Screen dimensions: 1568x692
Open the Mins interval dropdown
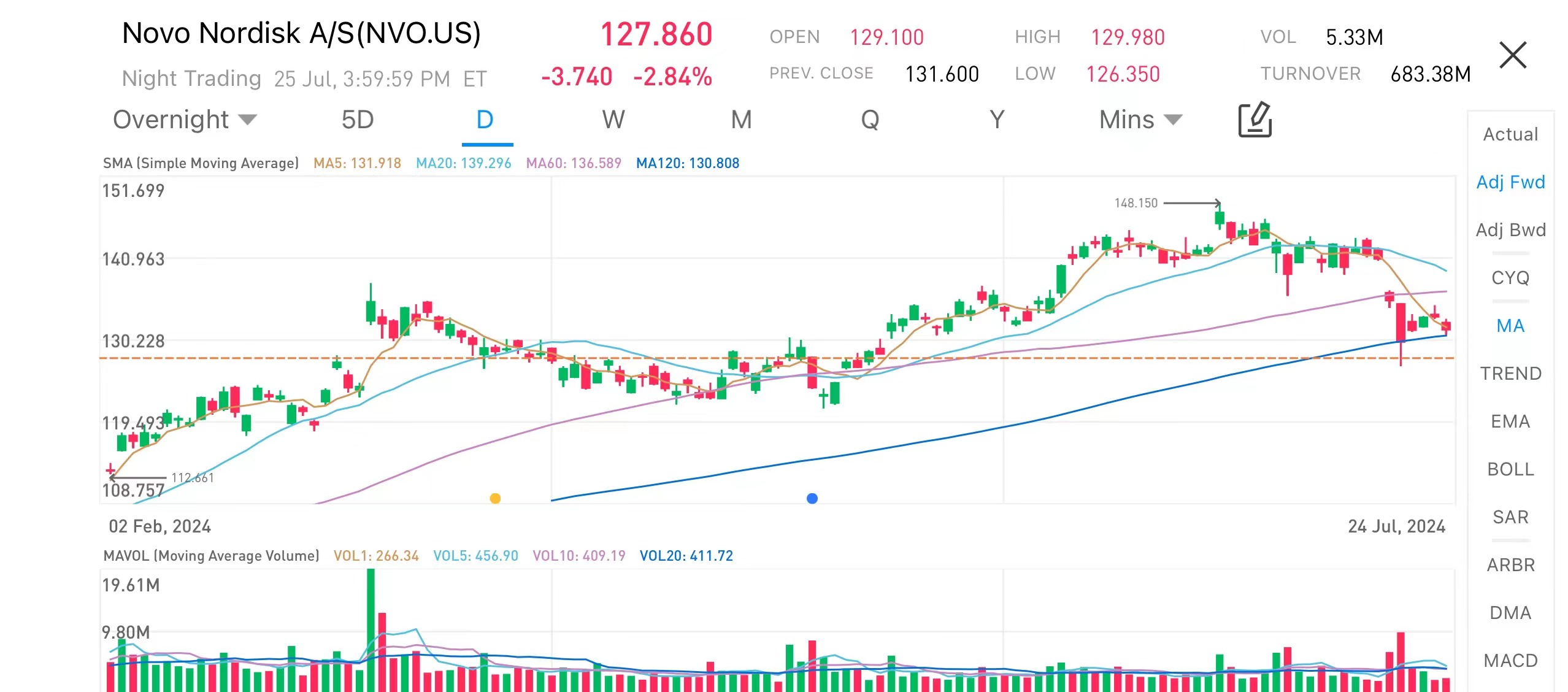[1140, 120]
